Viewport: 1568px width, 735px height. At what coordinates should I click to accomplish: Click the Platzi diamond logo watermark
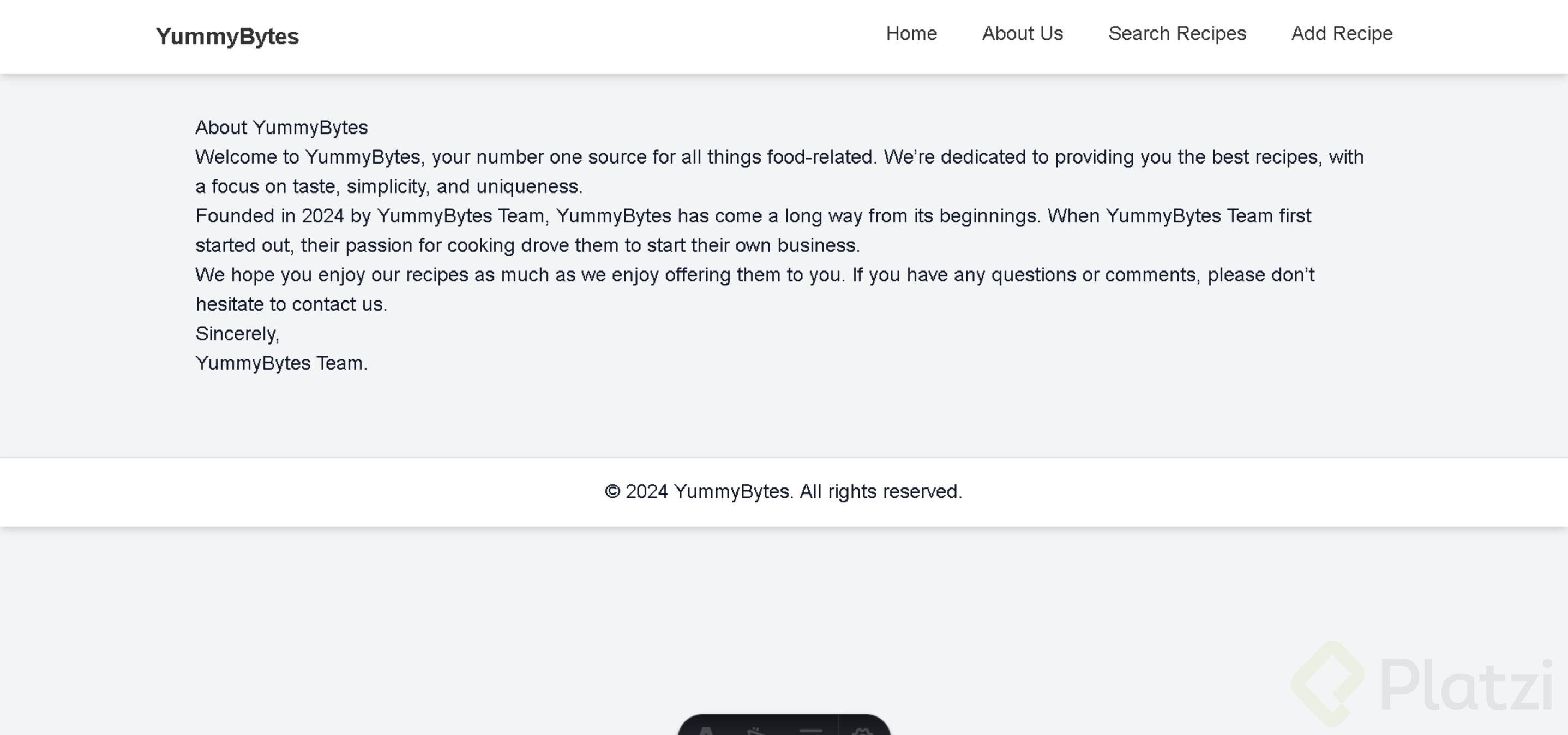tap(1328, 684)
